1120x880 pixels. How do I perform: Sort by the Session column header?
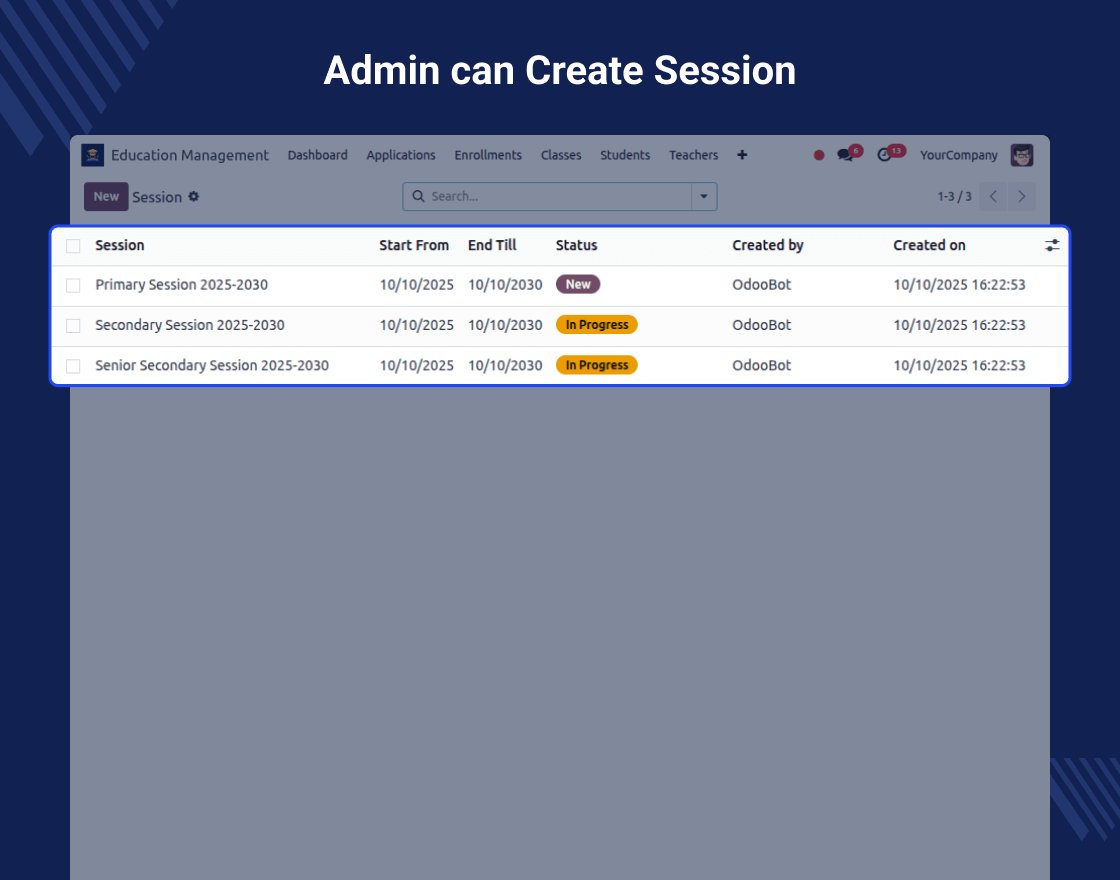[119, 245]
